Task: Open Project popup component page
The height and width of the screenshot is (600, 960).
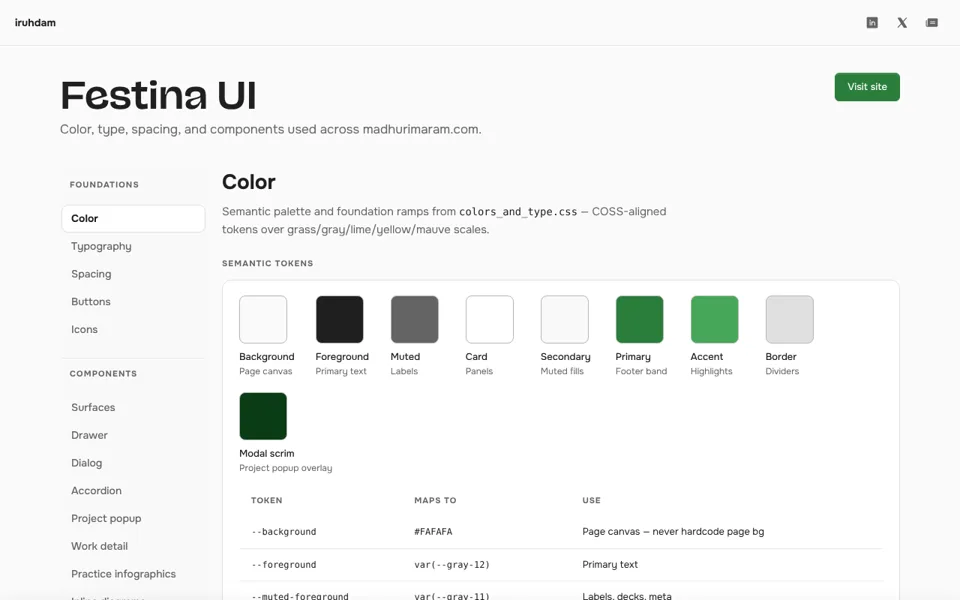Action: click(106, 519)
